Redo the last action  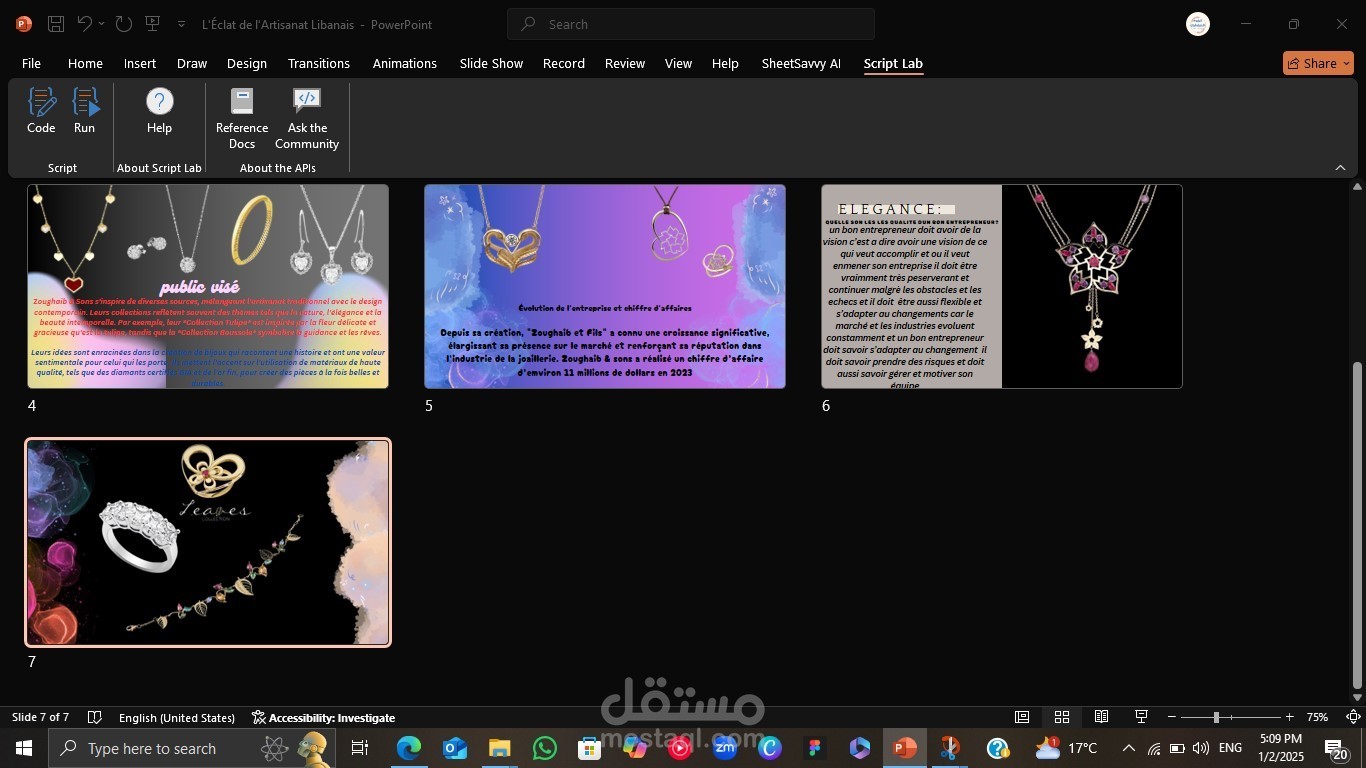pos(123,24)
